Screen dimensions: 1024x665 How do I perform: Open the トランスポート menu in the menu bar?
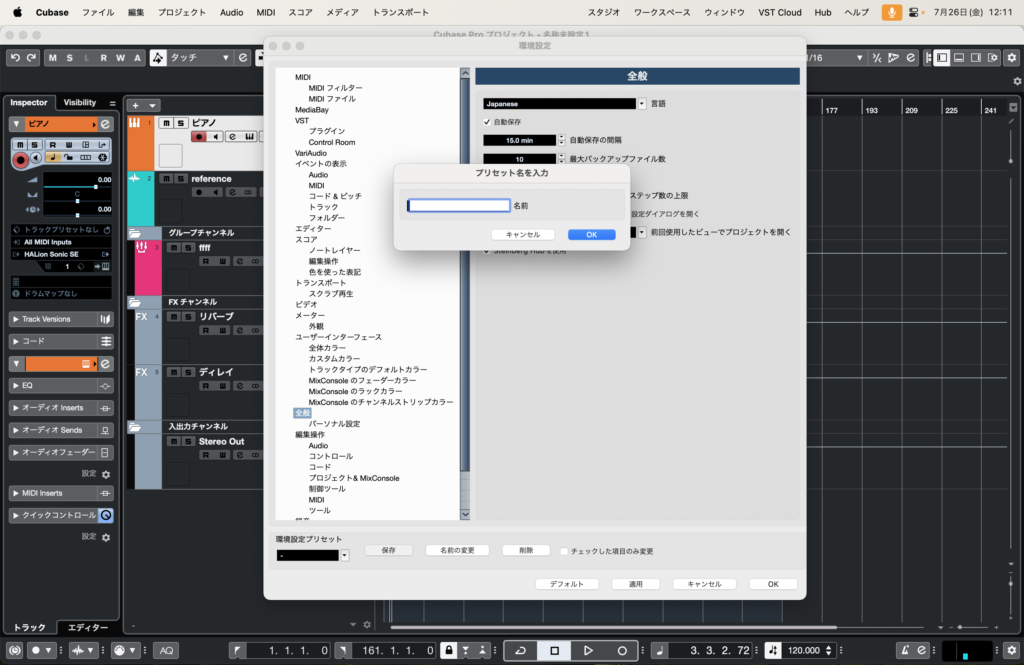tap(400, 12)
